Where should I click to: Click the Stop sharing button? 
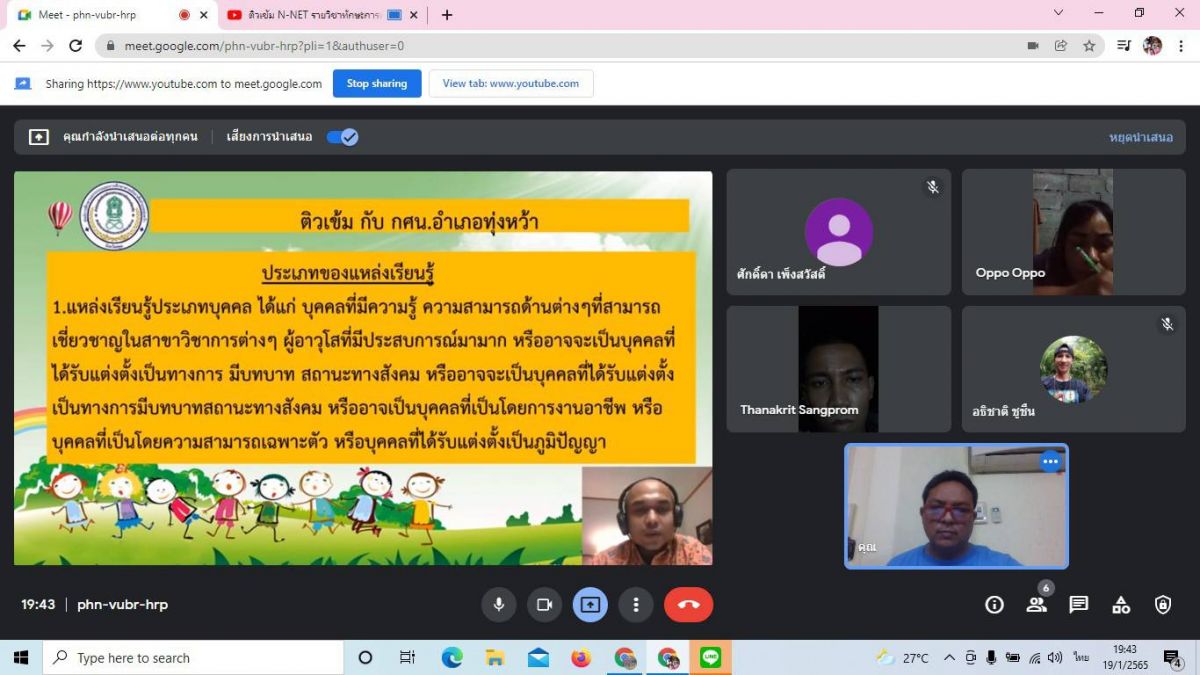377,84
